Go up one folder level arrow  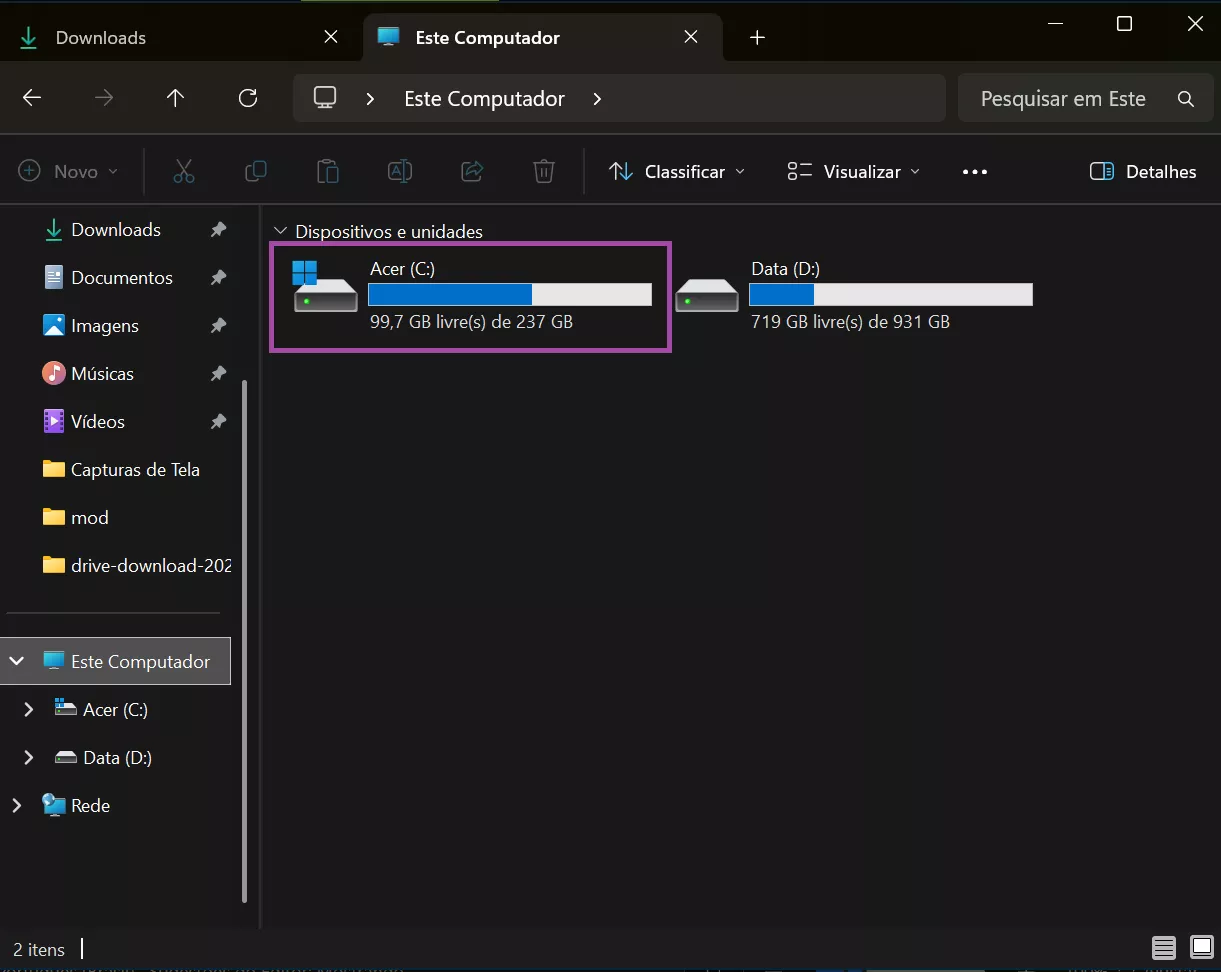point(176,98)
